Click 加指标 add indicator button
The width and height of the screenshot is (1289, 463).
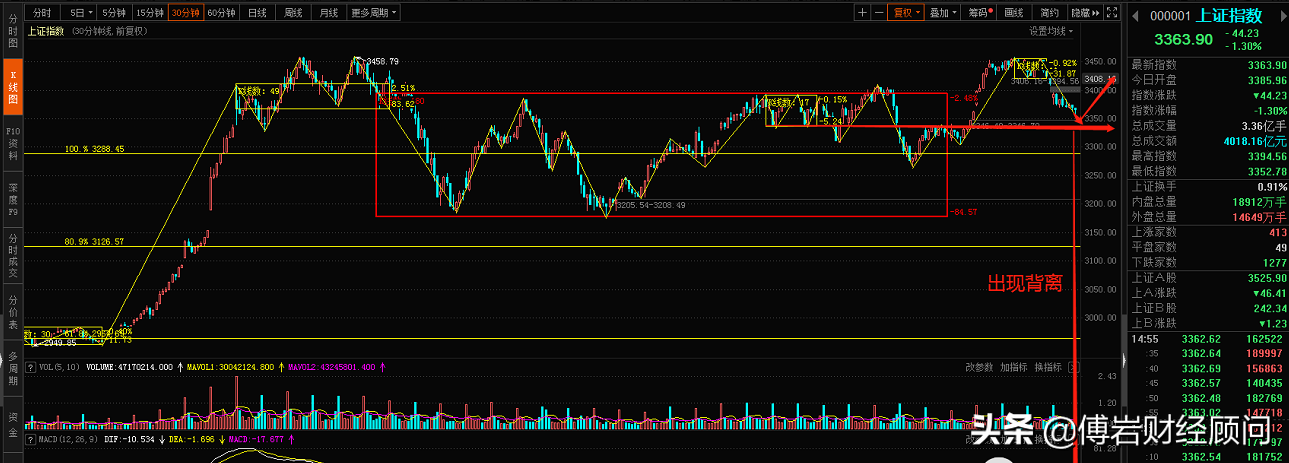pos(1013,367)
